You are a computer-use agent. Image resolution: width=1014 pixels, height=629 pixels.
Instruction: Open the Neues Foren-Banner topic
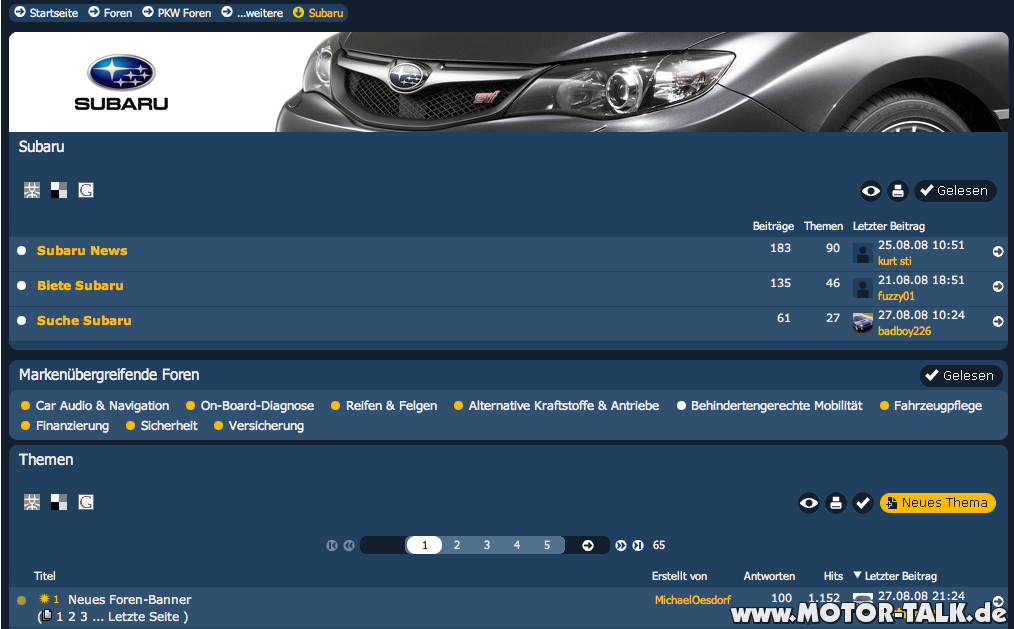(129, 600)
